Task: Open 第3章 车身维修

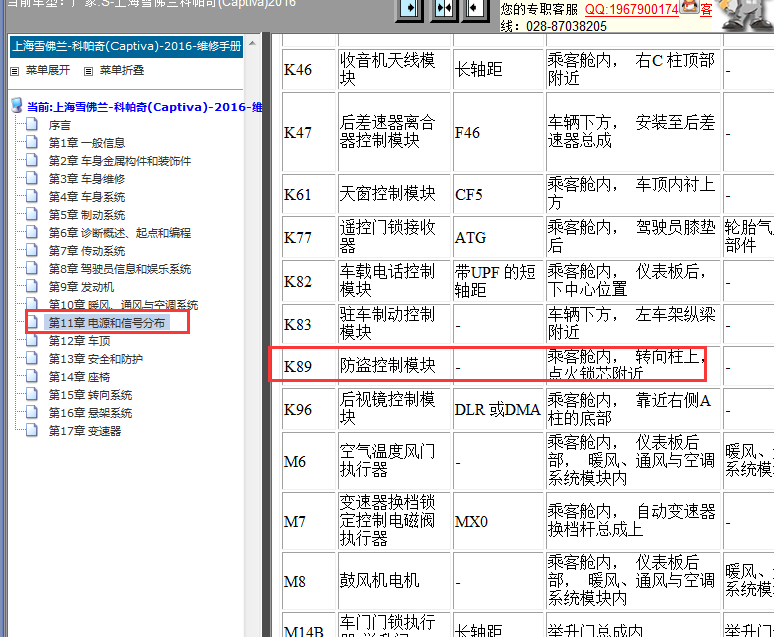Action: coord(87,179)
